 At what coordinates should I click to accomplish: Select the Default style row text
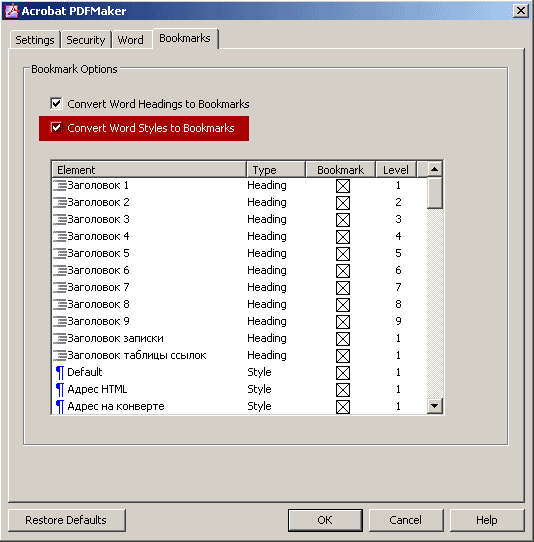coord(85,372)
